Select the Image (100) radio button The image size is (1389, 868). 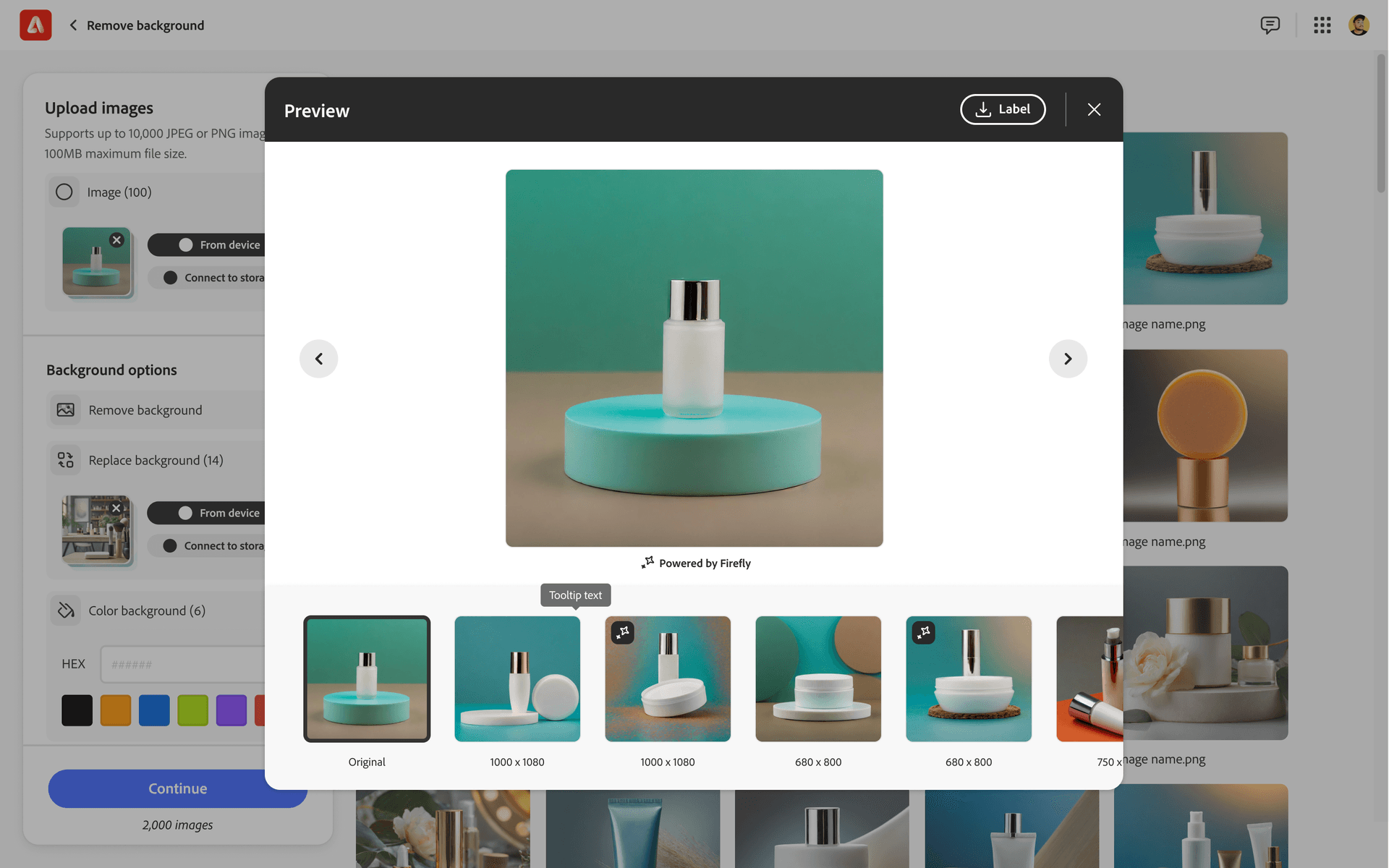click(64, 192)
